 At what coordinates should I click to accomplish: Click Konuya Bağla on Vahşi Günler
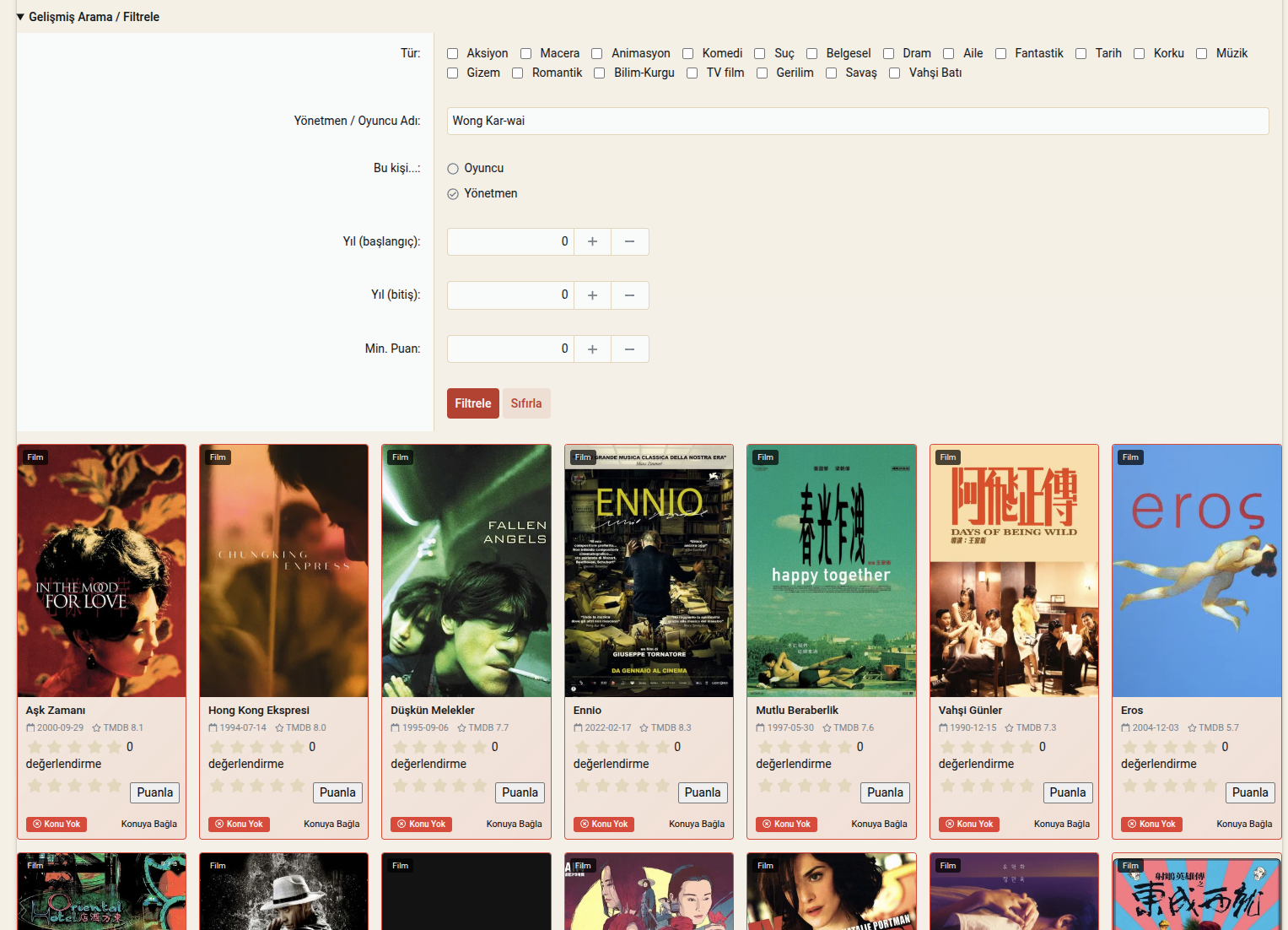pyautogui.click(x=1062, y=825)
